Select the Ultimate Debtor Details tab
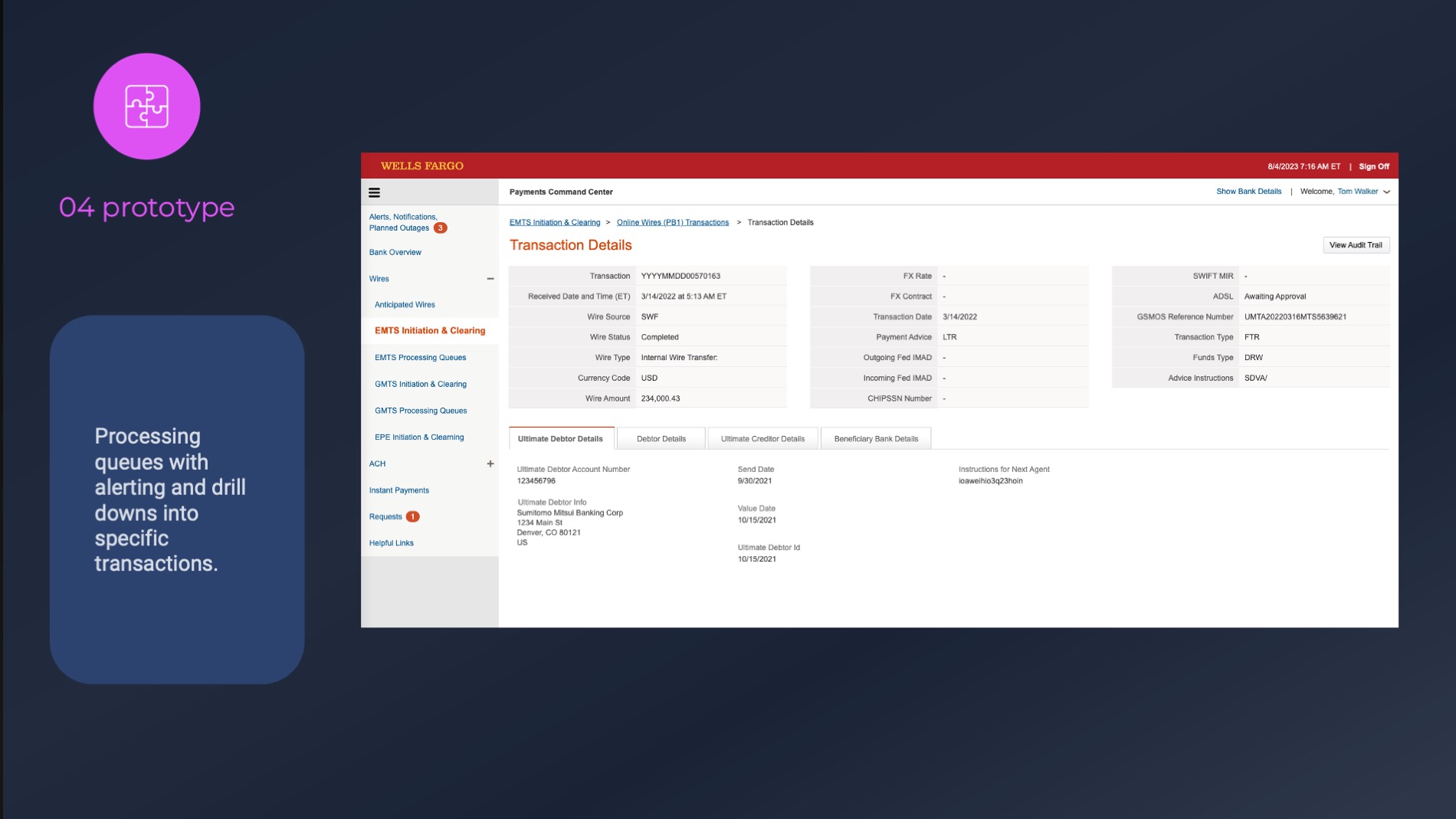Screen dimensions: 1456x819 [560, 439]
